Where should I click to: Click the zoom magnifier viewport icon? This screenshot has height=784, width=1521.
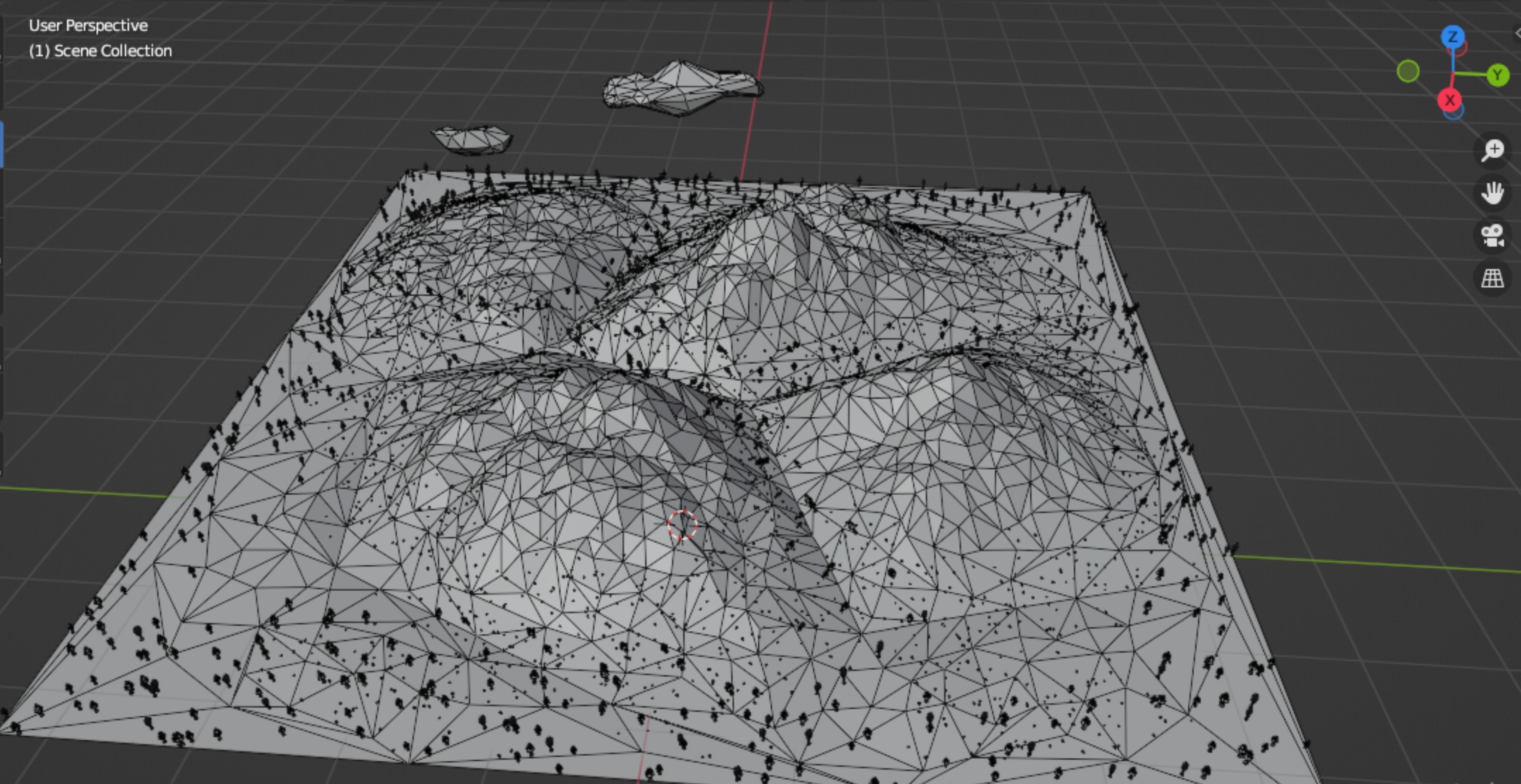(1492, 151)
